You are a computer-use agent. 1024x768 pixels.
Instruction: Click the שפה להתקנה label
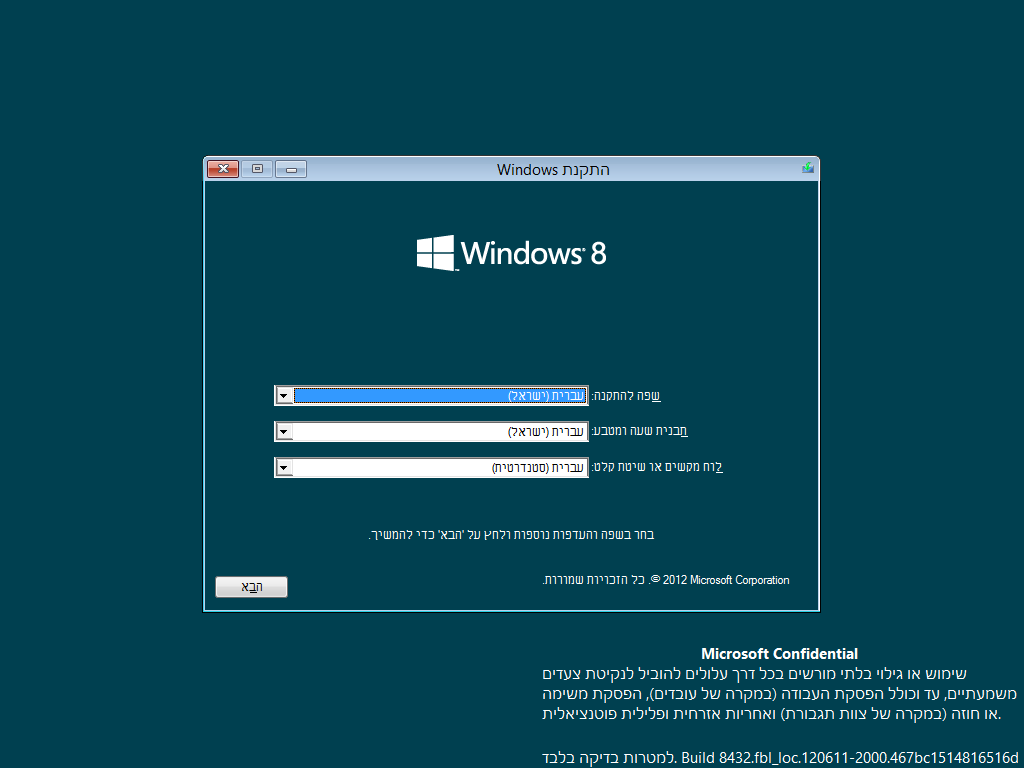click(x=627, y=396)
